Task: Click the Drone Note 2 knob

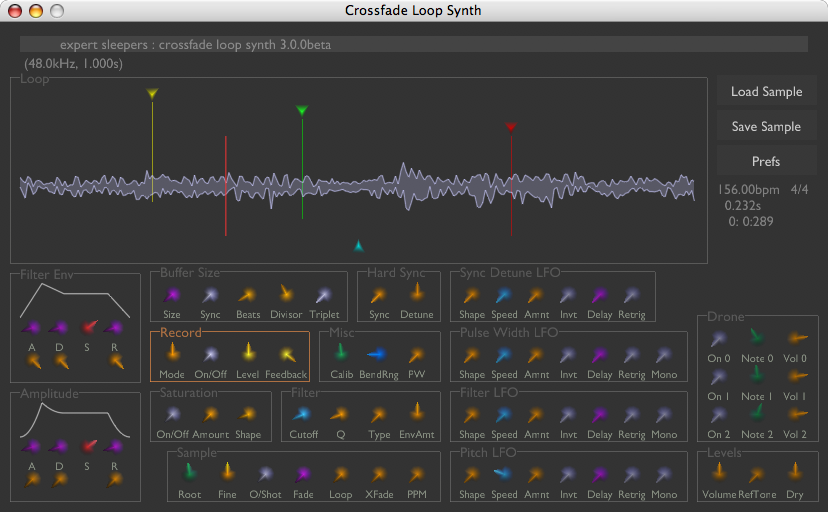Action: click(x=757, y=412)
